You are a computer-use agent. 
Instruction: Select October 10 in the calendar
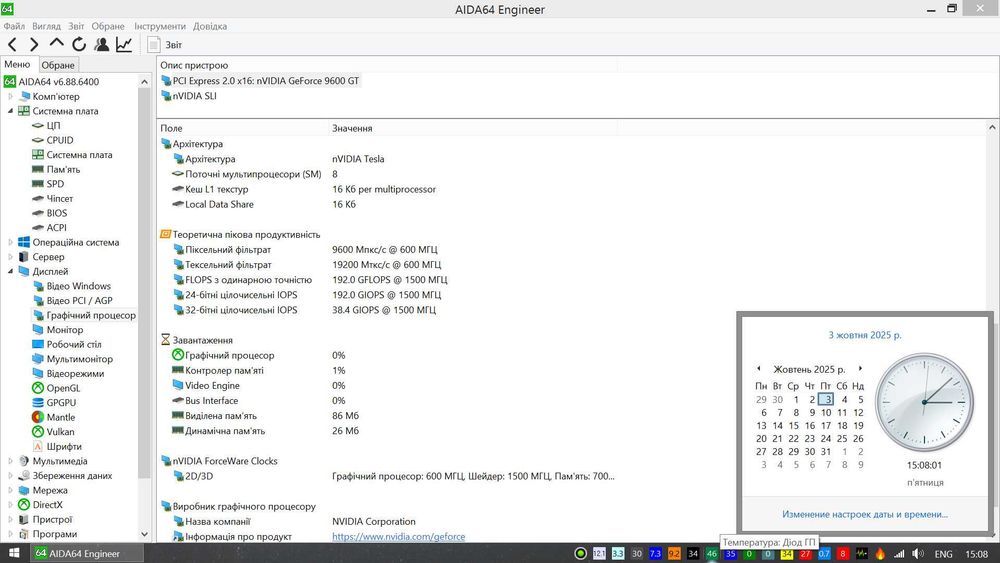click(x=826, y=413)
